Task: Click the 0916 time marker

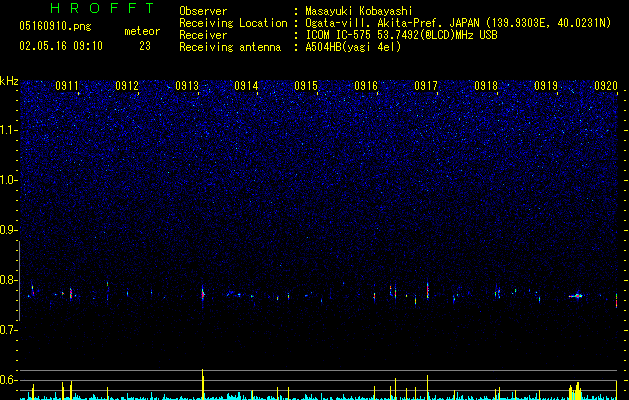Action: click(x=366, y=86)
